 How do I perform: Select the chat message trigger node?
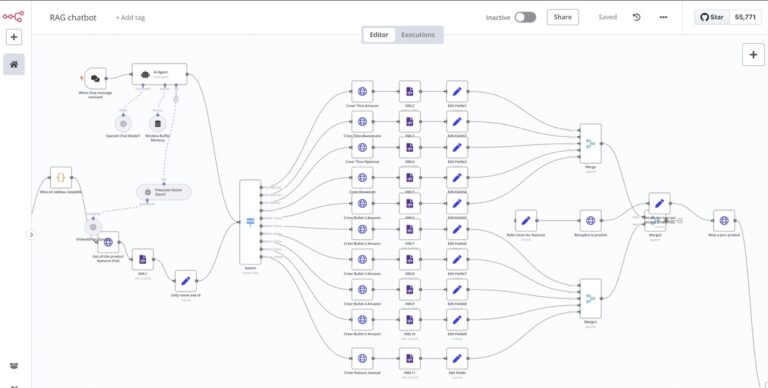pyautogui.click(x=95, y=78)
